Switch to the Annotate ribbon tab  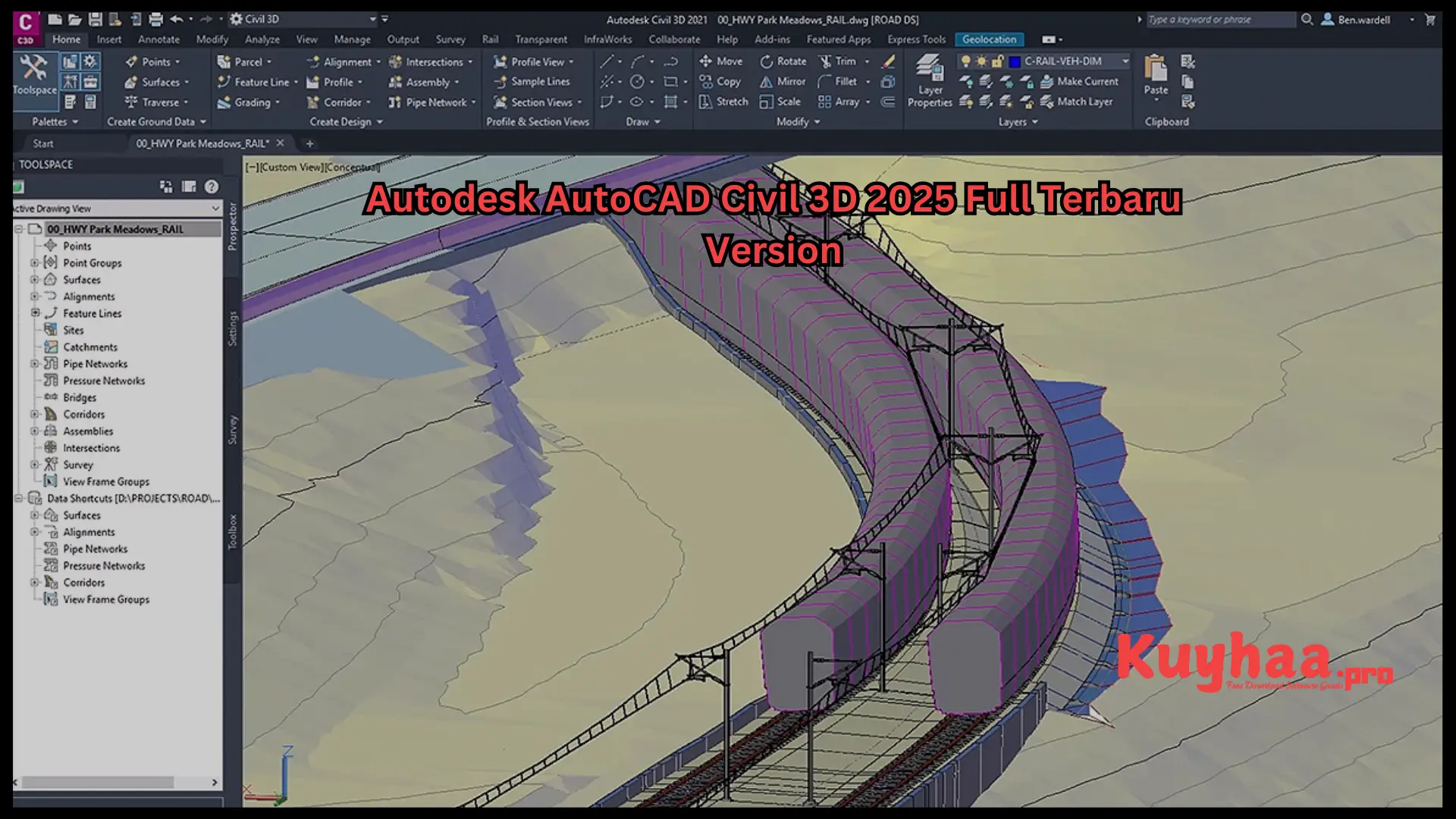coord(158,39)
